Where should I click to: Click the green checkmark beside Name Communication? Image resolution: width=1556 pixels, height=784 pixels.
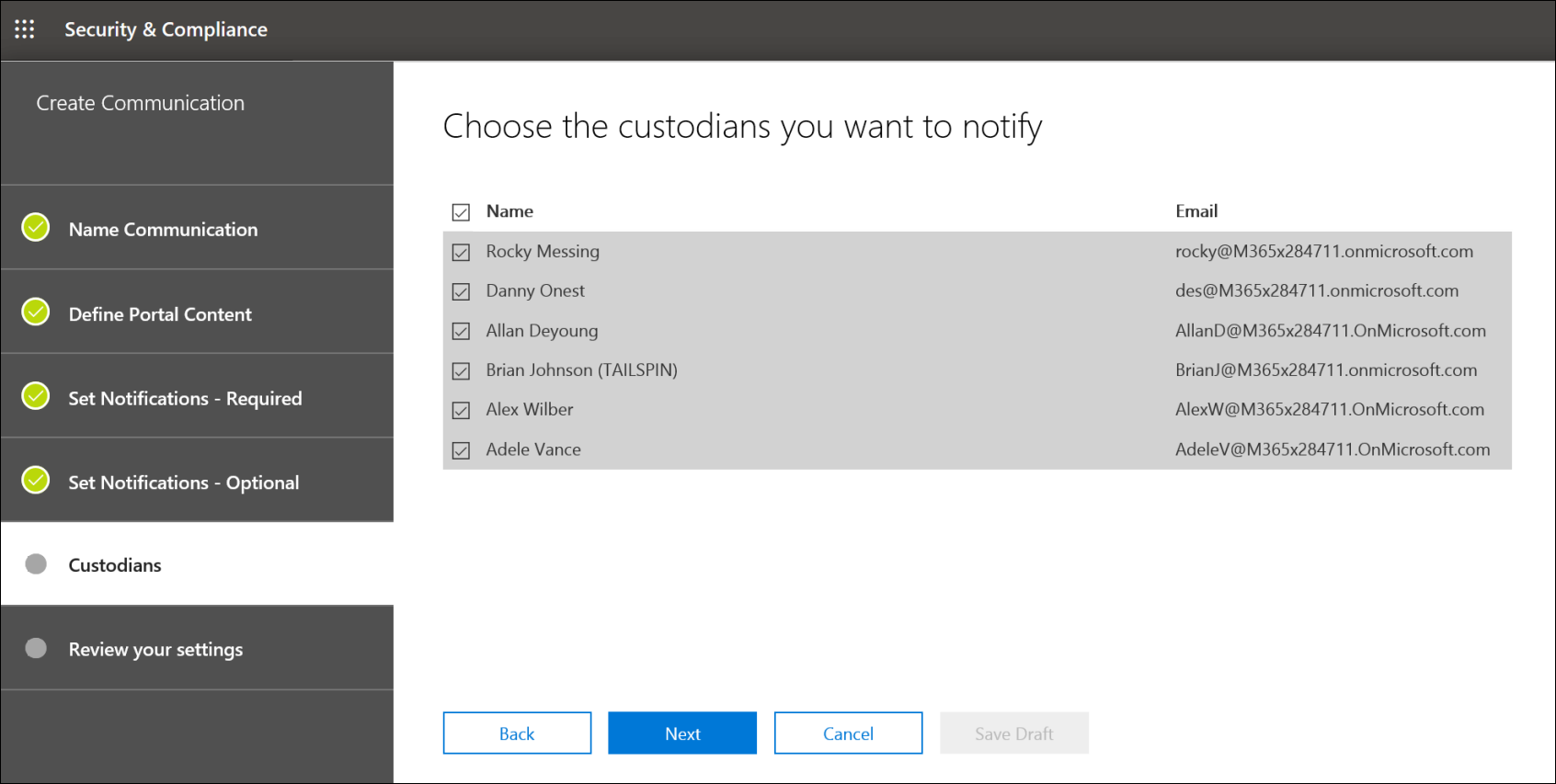tap(36, 227)
